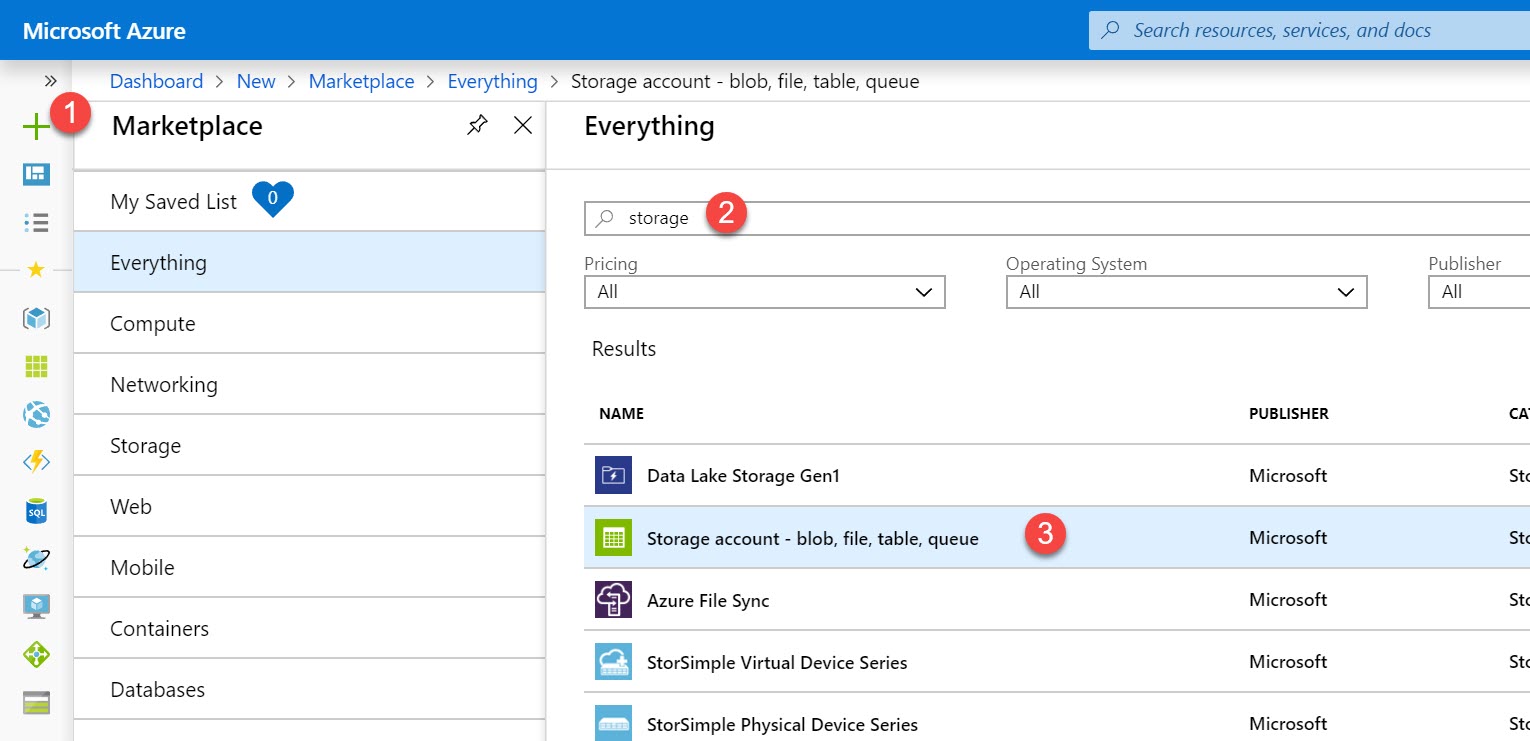
Task: Close the Marketplace blade
Action: [522, 126]
